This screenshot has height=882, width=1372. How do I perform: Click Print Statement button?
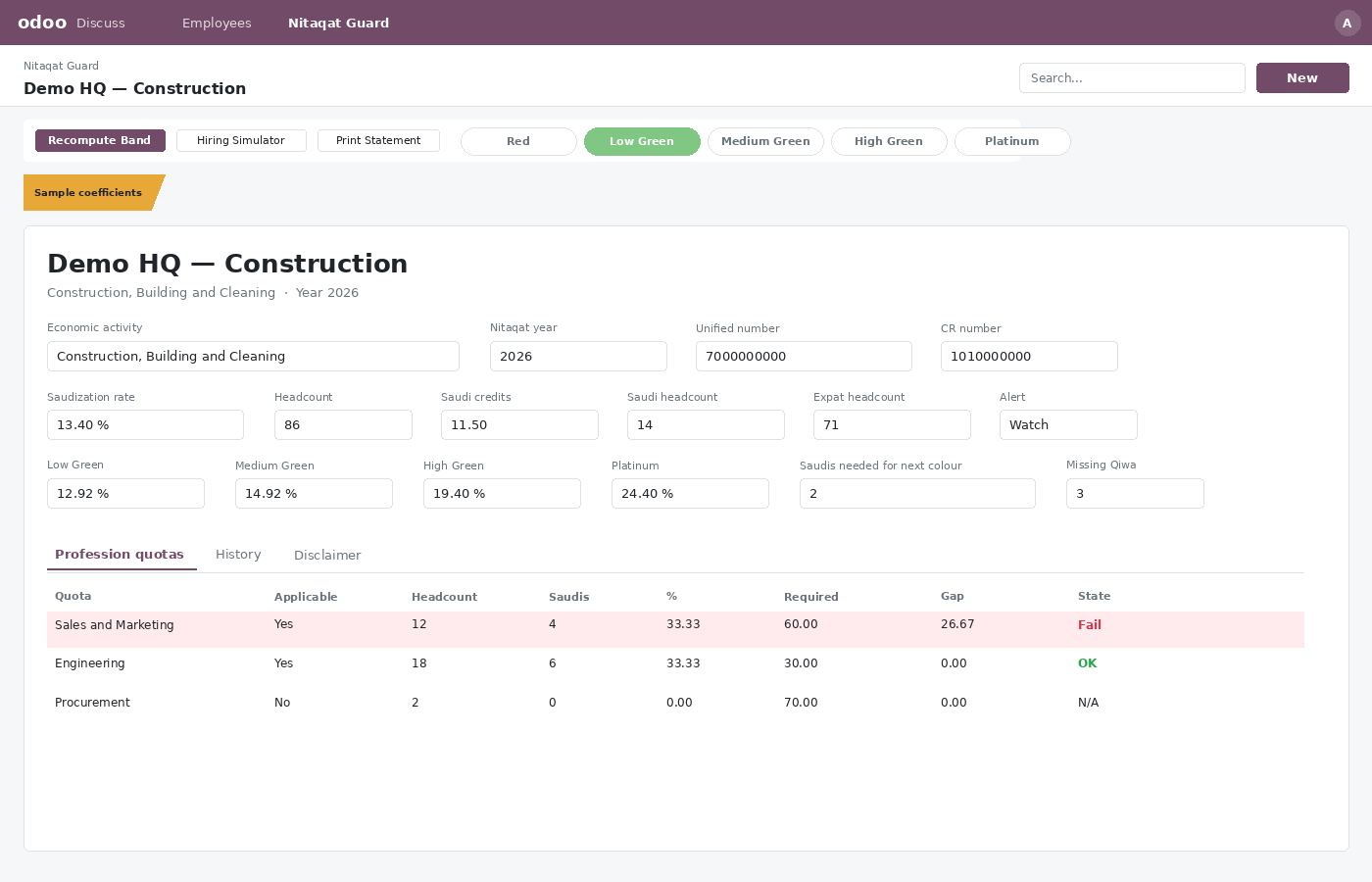click(x=378, y=140)
